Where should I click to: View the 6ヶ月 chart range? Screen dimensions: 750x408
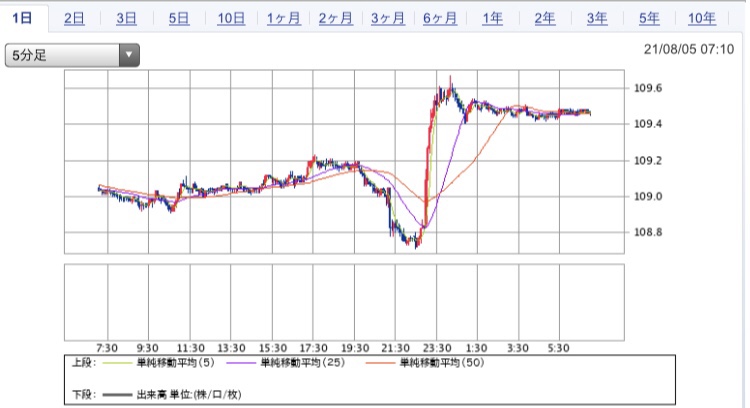440,19
